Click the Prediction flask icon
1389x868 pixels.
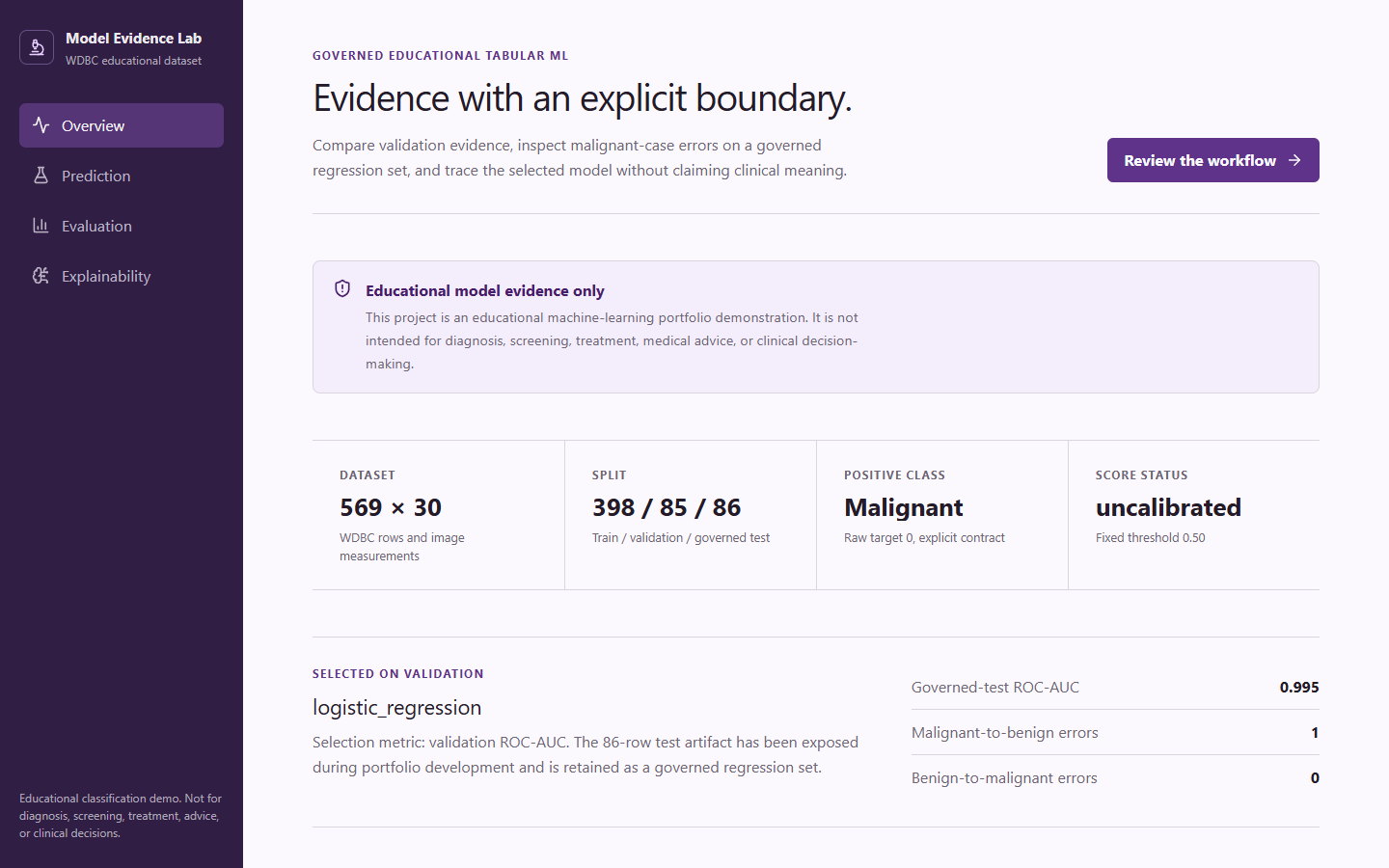41,176
